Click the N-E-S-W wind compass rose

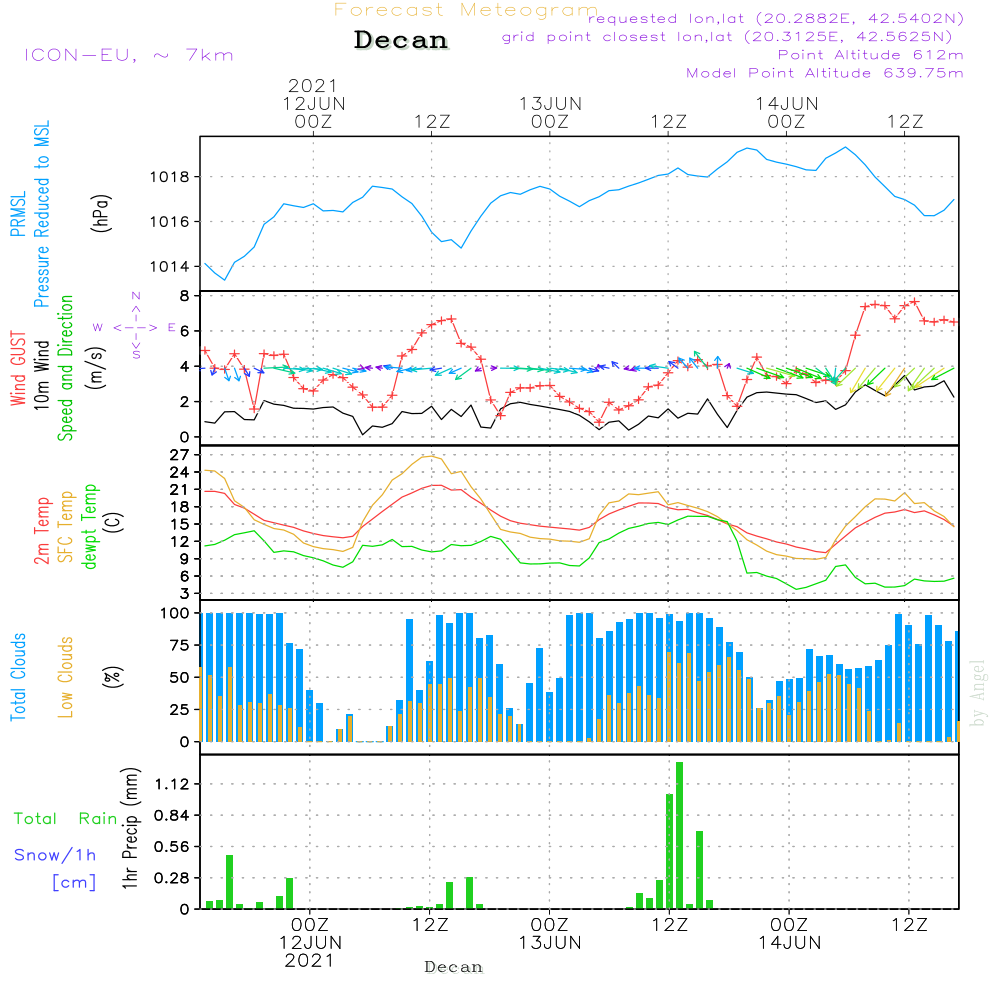pyautogui.click(x=136, y=327)
